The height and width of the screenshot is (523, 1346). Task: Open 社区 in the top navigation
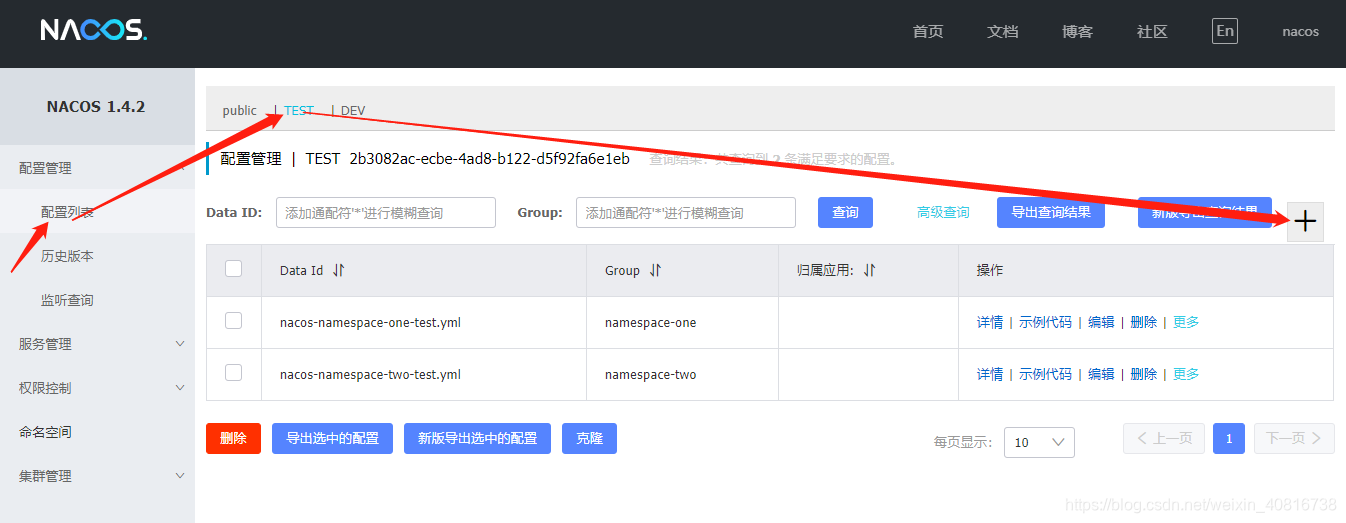click(1153, 31)
